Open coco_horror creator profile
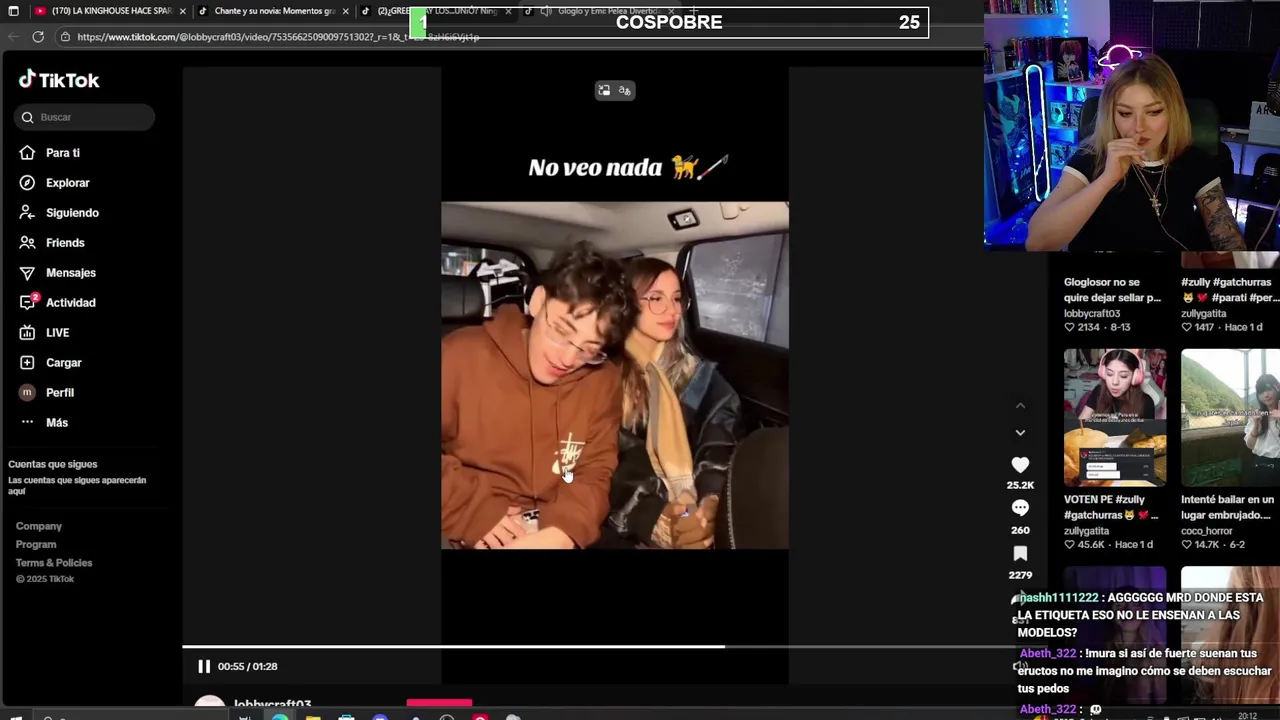The image size is (1280, 720). (1206, 531)
